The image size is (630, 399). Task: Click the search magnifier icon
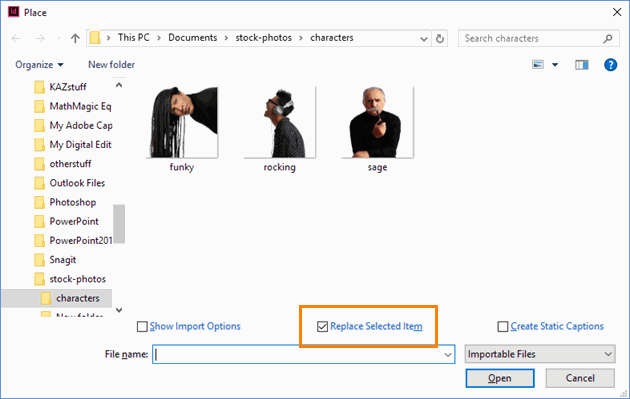pyautogui.click(x=608, y=39)
